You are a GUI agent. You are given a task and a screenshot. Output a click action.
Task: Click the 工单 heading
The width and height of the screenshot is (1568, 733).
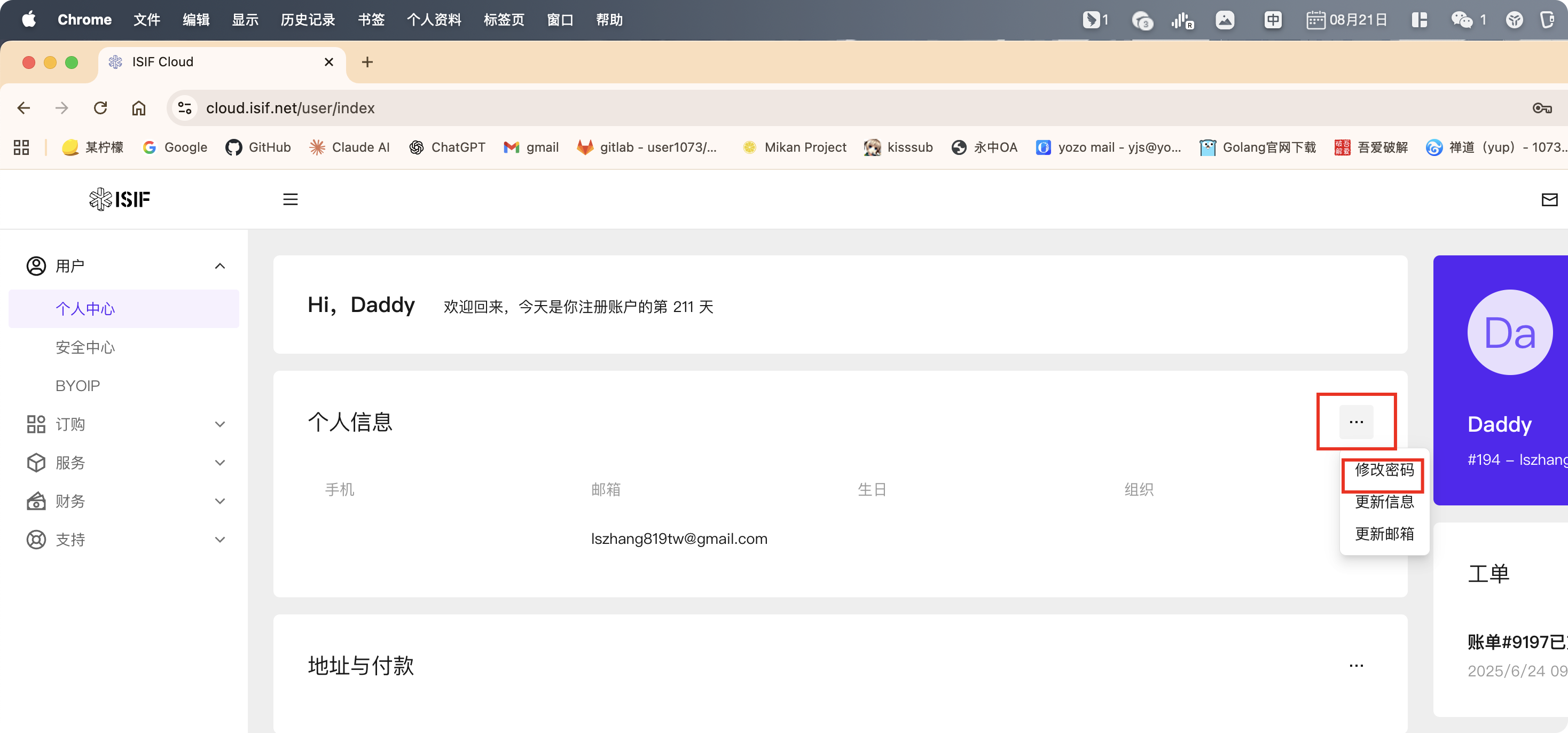(1488, 573)
